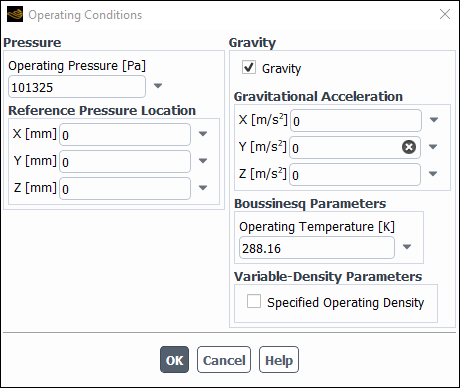Expand Z [mm] reference location dropdown
The height and width of the screenshot is (388, 460).
point(203,188)
